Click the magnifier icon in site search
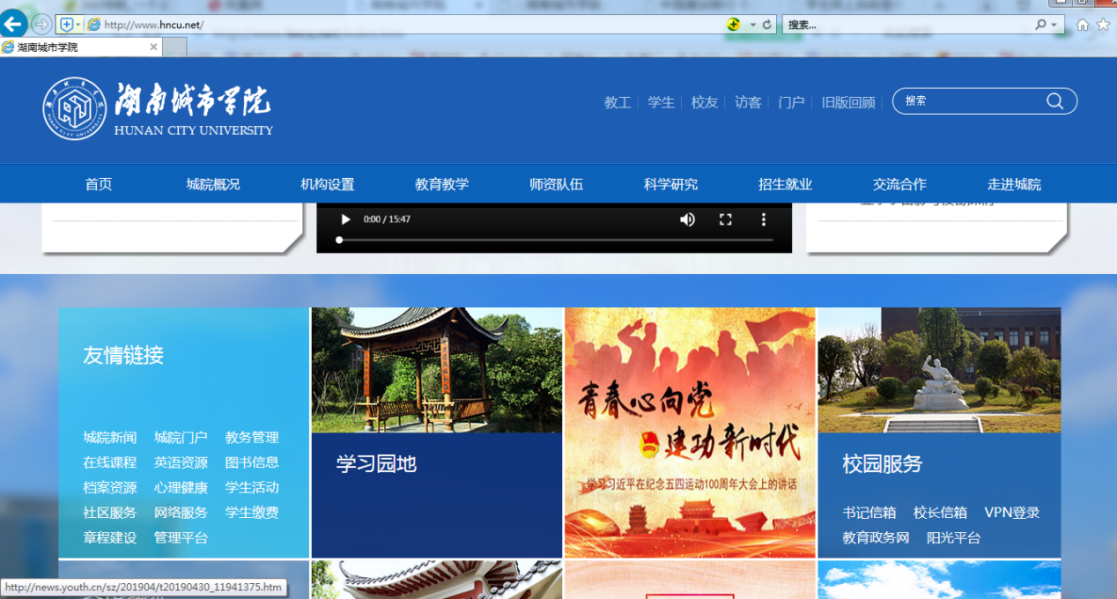This screenshot has width=1117, height=599. click(1054, 101)
